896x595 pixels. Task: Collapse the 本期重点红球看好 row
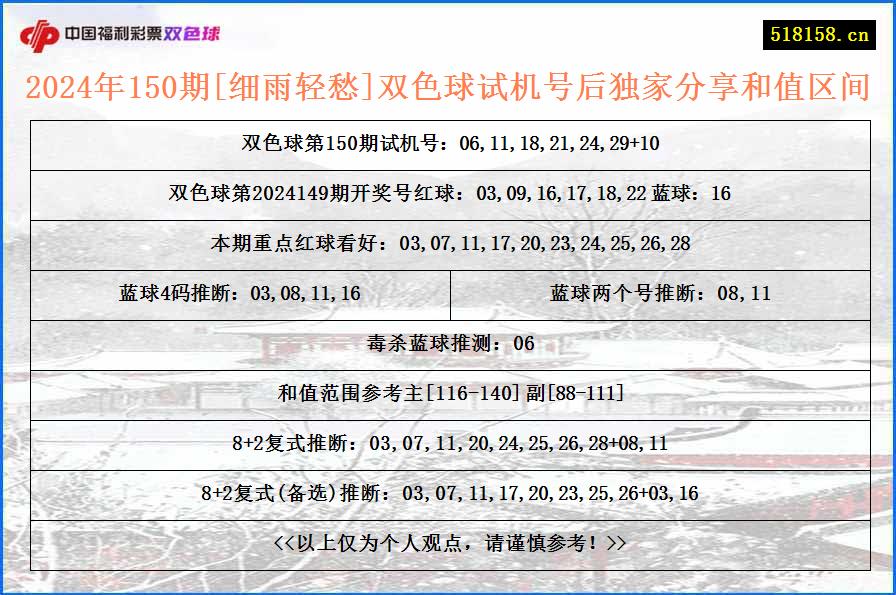pyautogui.click(x=448, y=243)
